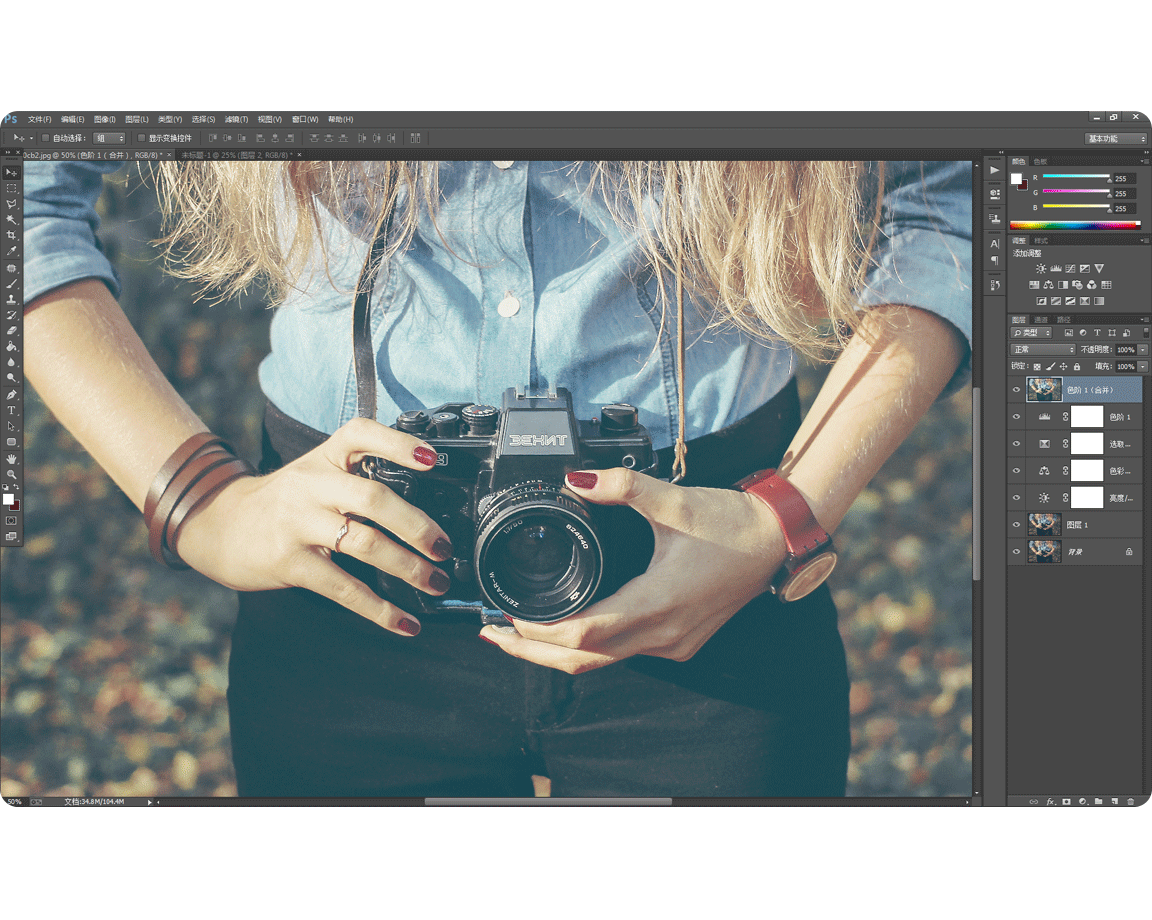
Task: Open the Actions panel play icon
Action: tap(994, 170)
